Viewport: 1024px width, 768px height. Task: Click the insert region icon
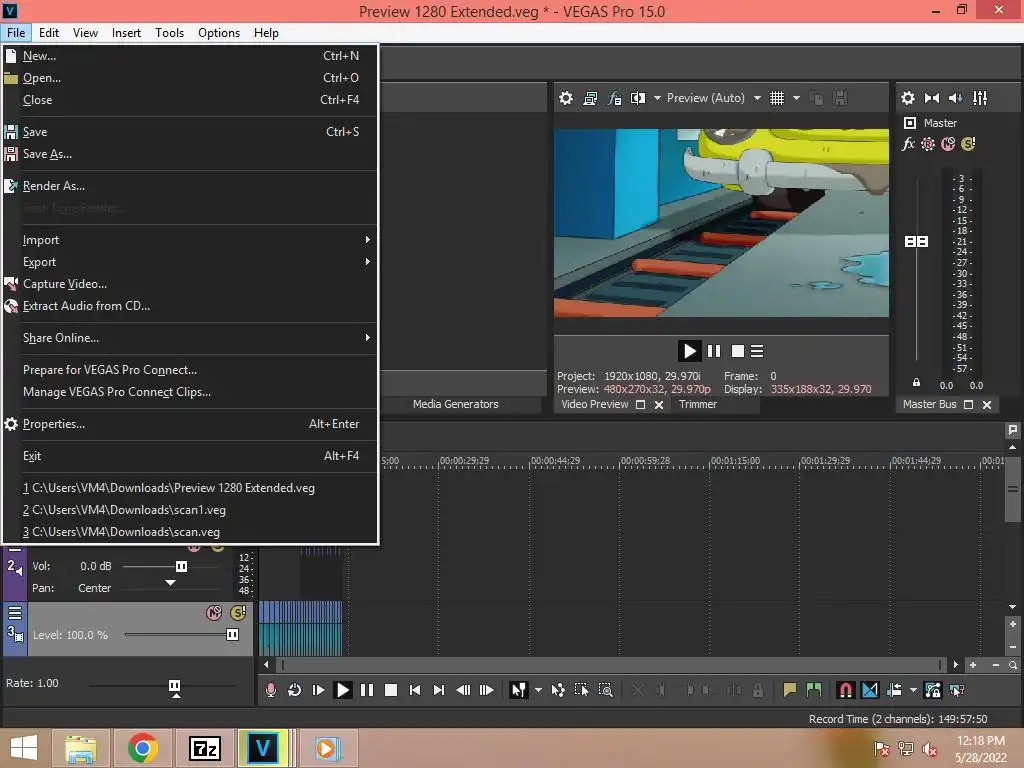tap(814, 690)
